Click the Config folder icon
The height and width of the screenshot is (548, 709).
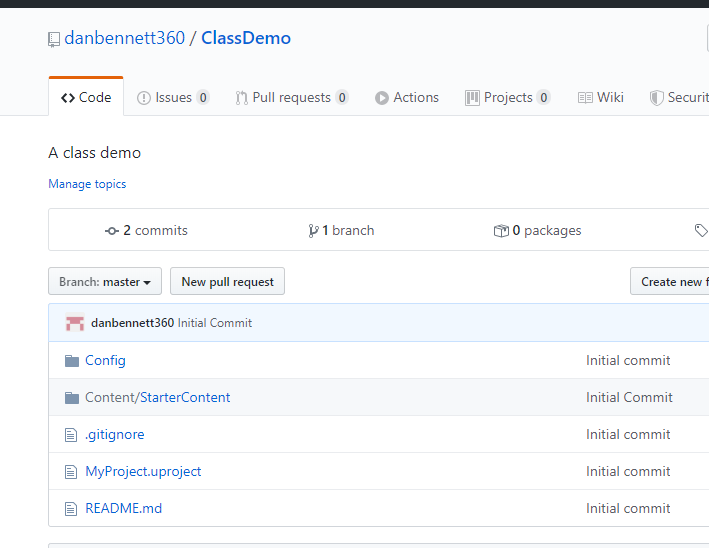coord(71,360)
